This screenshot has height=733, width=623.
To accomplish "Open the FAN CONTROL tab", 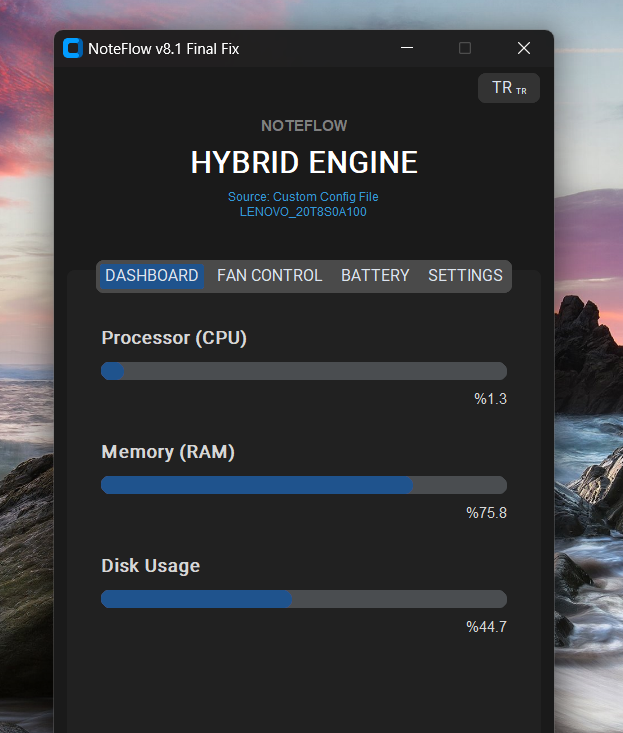I will point(270,275).
